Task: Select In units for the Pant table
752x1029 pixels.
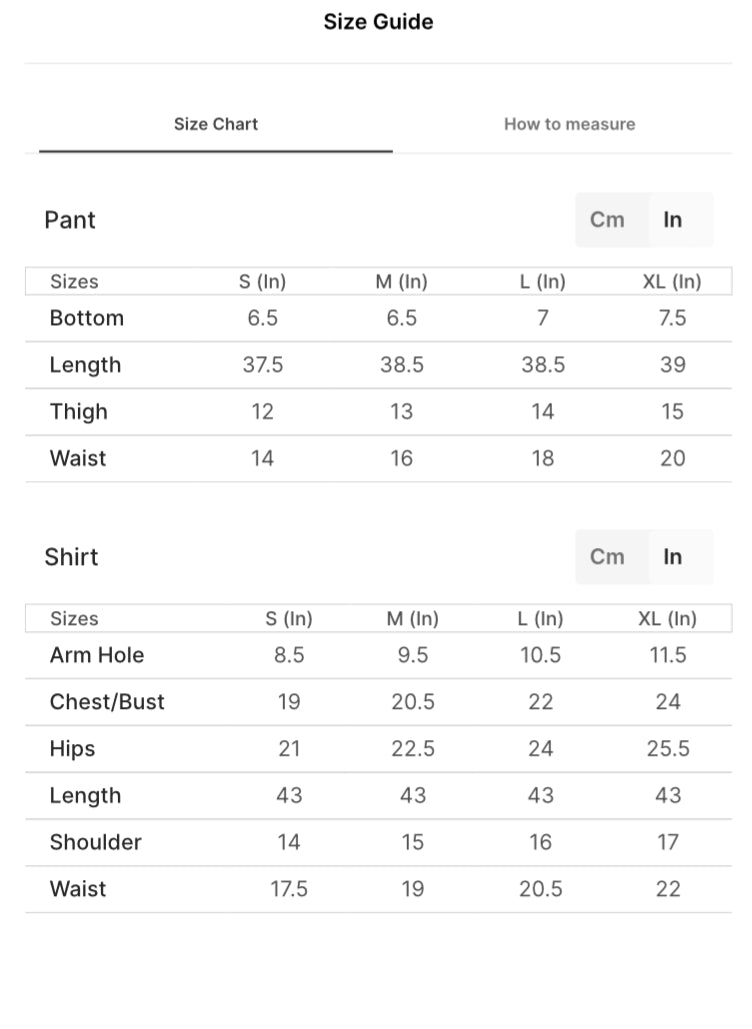Action: (x=673, y=220)
